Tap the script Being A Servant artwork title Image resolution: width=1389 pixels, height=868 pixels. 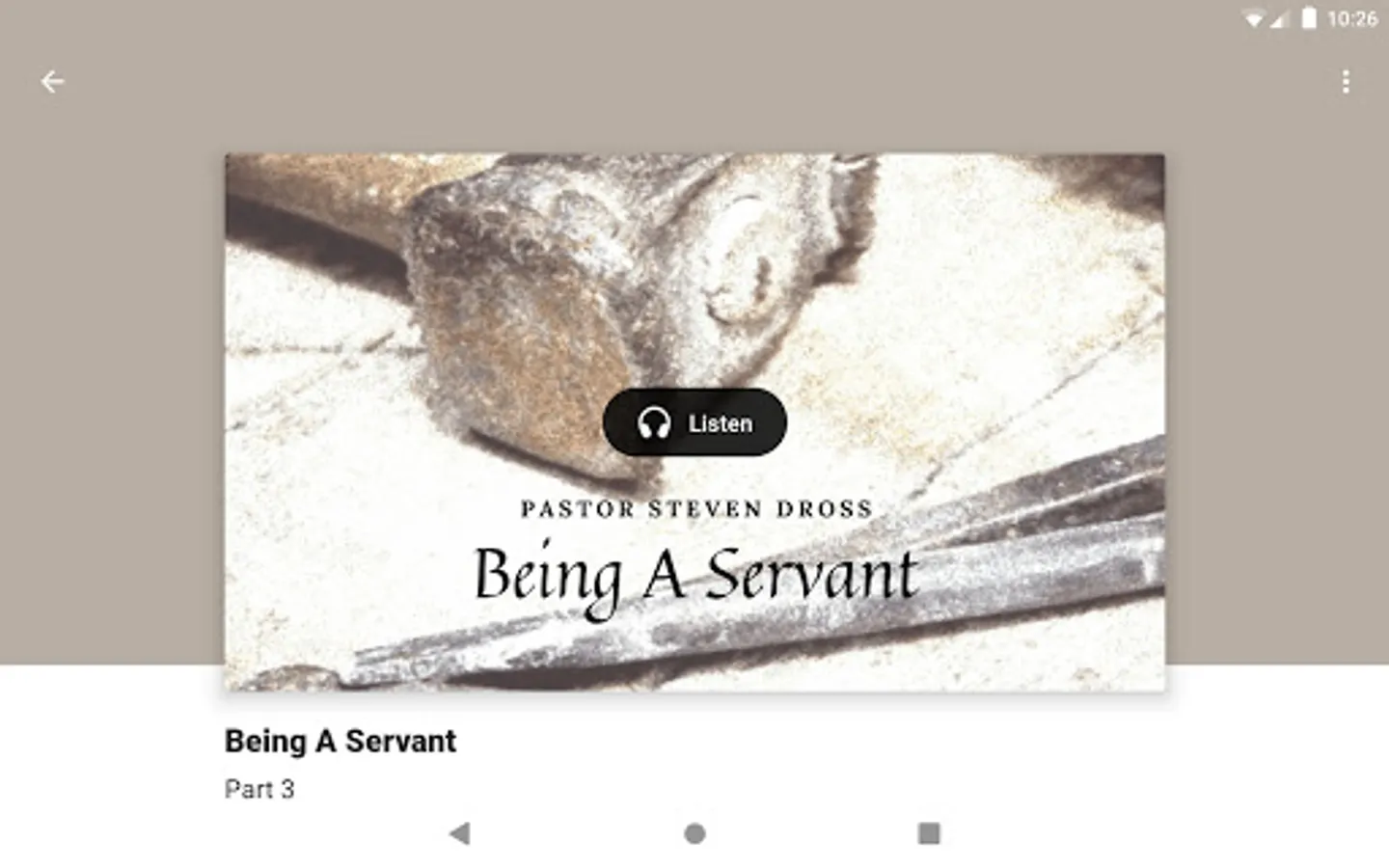tap(694, 575)
